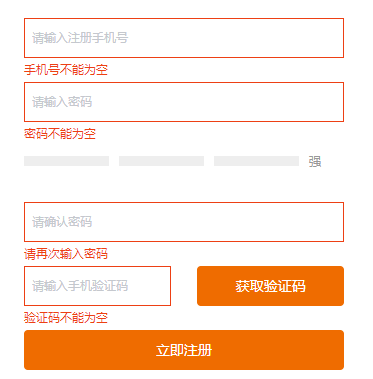Click into the 请输入密码 password field
This screenshot has width=373, height=379.
pos(184,102)
